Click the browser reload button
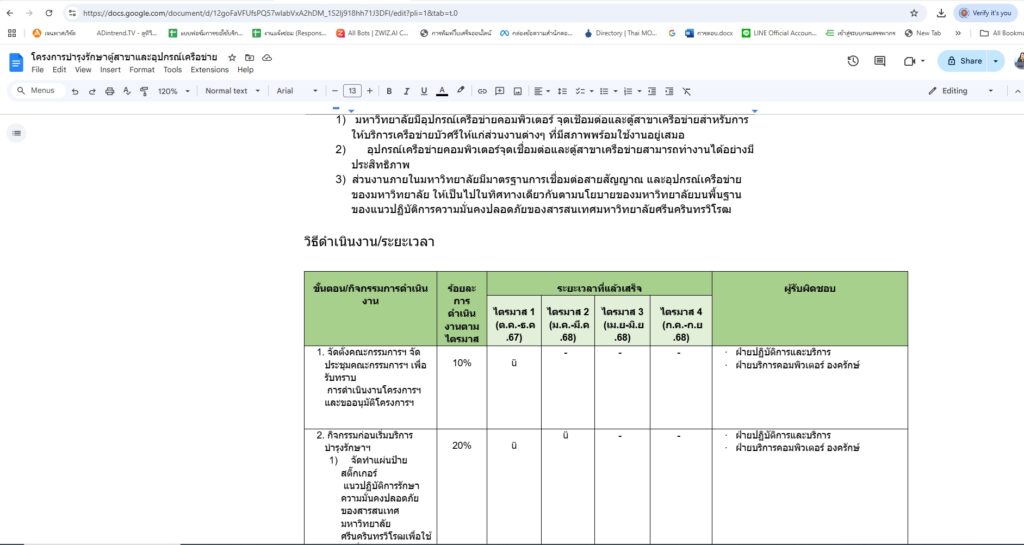This screenshot has height=545, width=1024. (49, 13)
